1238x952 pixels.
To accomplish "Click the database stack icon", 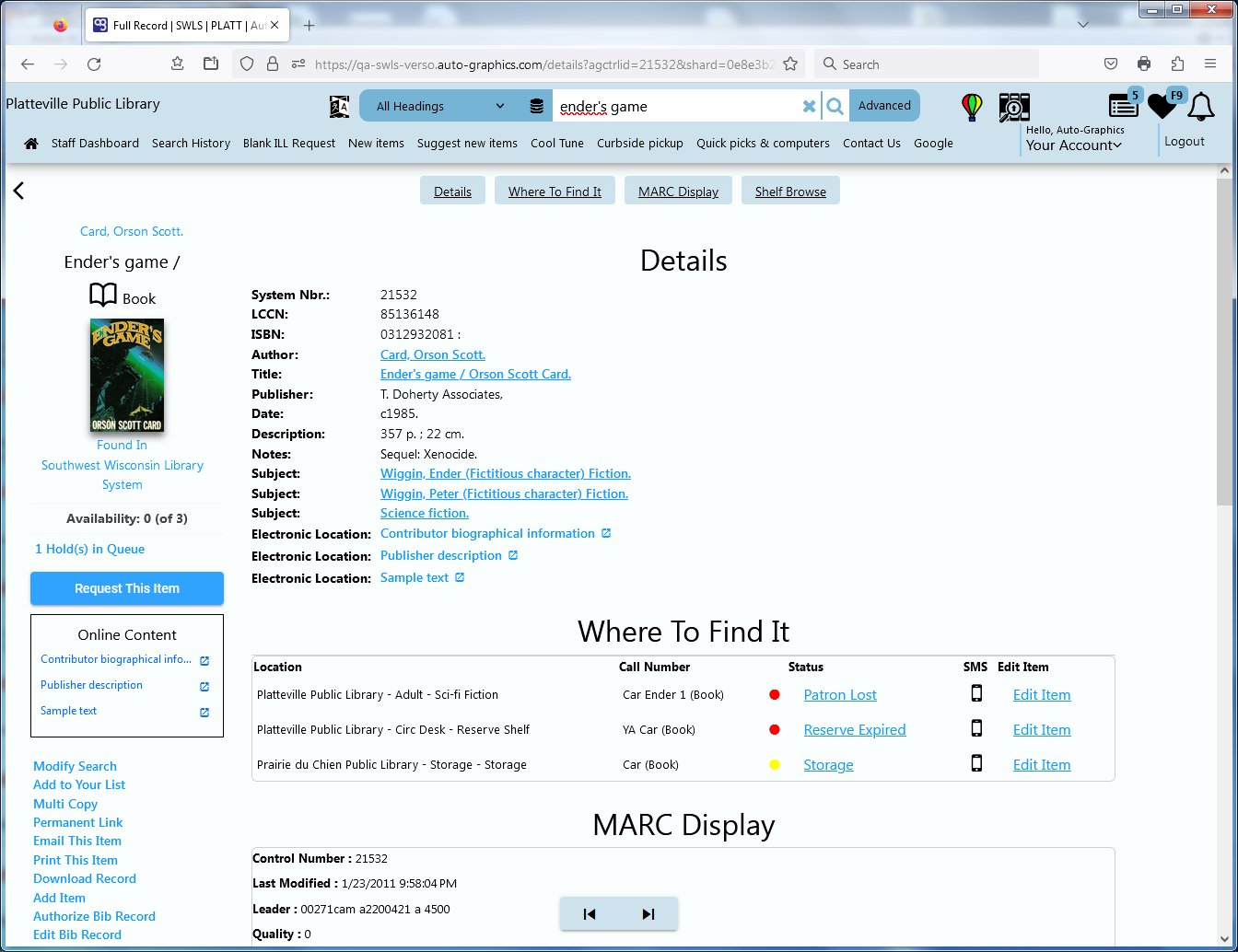I will point(536,107).
